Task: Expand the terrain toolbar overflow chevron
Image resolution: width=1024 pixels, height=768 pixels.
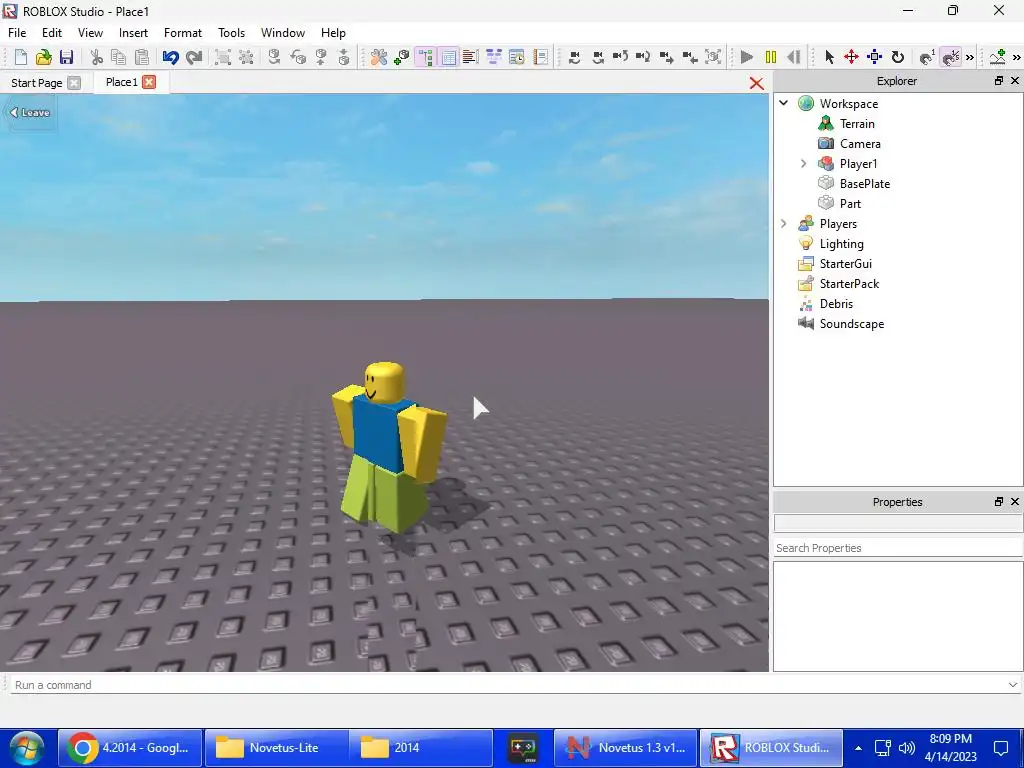Action: (1017, 57)
